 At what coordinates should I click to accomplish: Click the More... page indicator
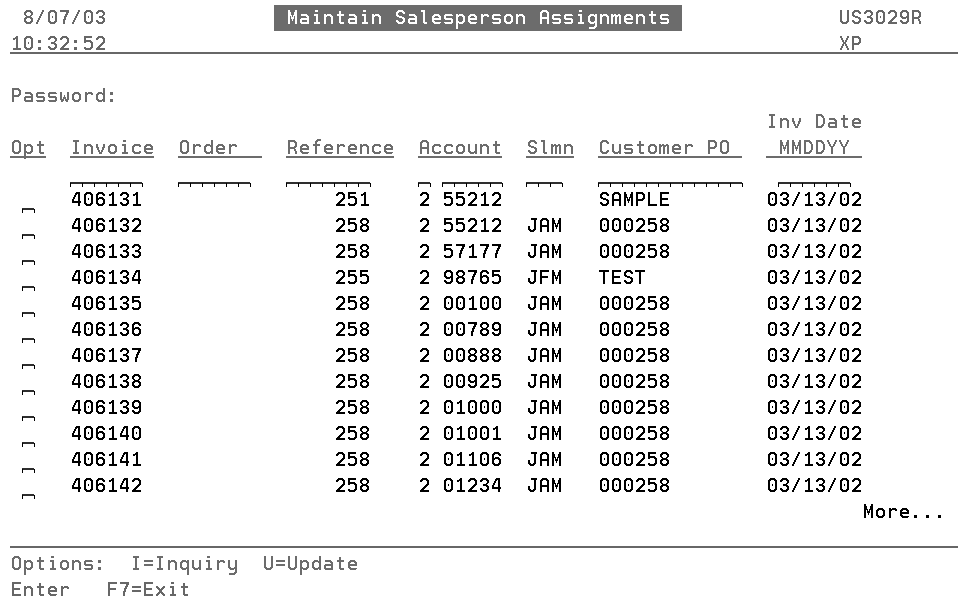pos(903,512)
